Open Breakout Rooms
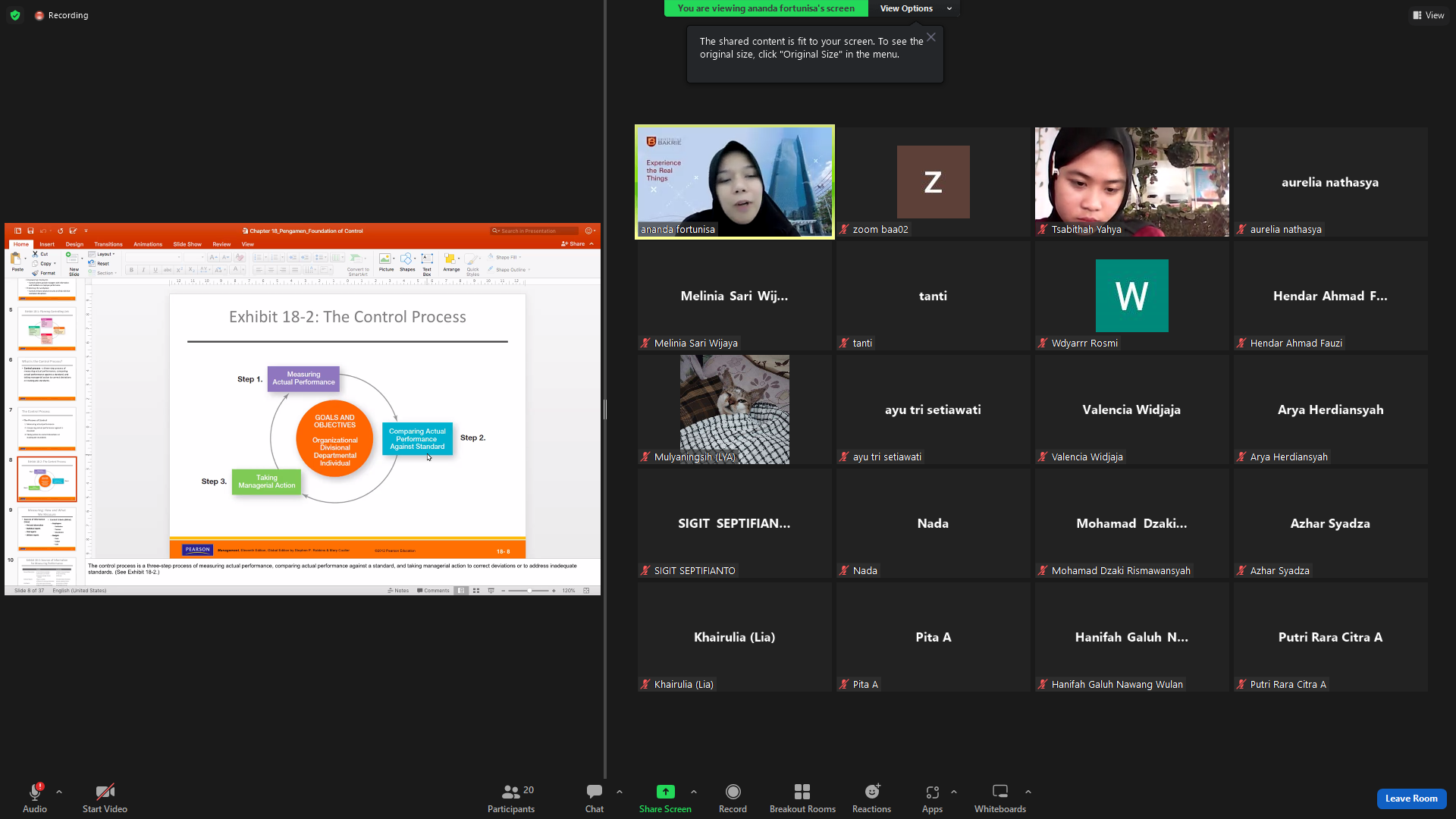Image resolution: width=1456 pixels, height=819 pixels. [x=802, y=798]
